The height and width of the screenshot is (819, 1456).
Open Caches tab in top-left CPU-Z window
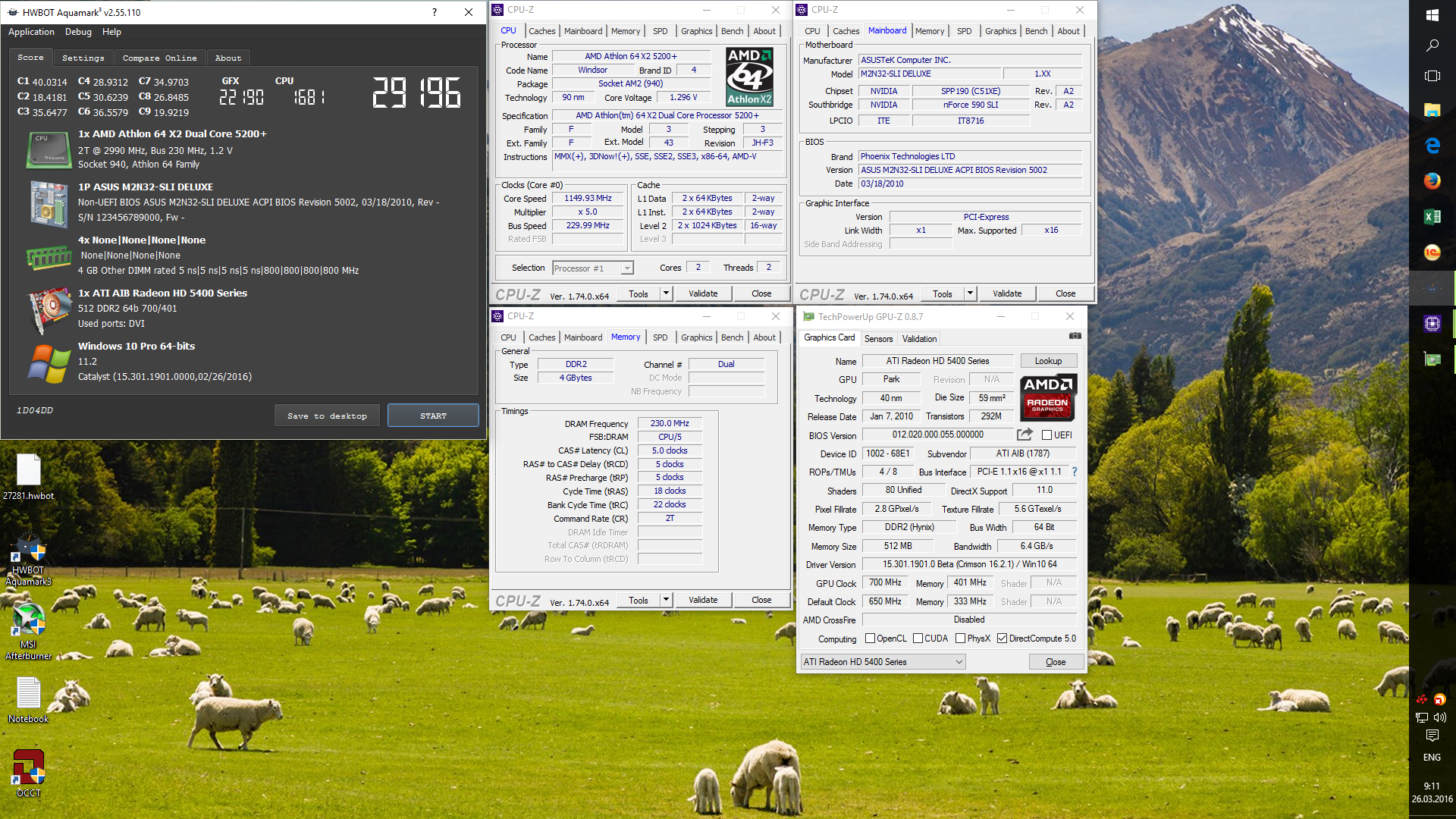(541, 31)
